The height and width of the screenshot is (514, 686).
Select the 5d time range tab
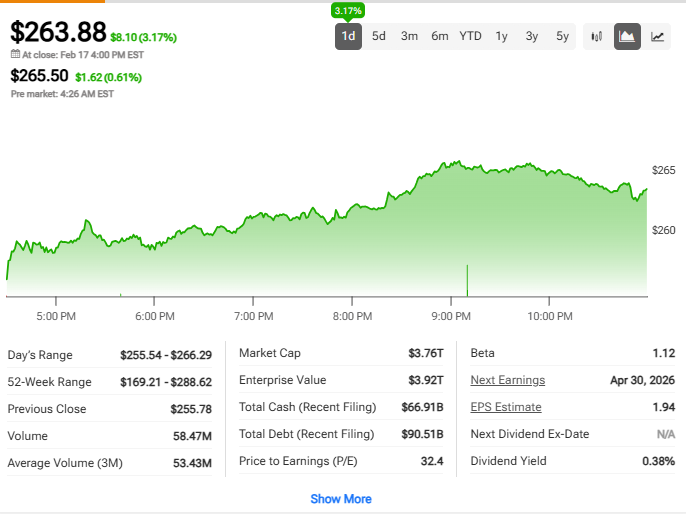point(379,36)
